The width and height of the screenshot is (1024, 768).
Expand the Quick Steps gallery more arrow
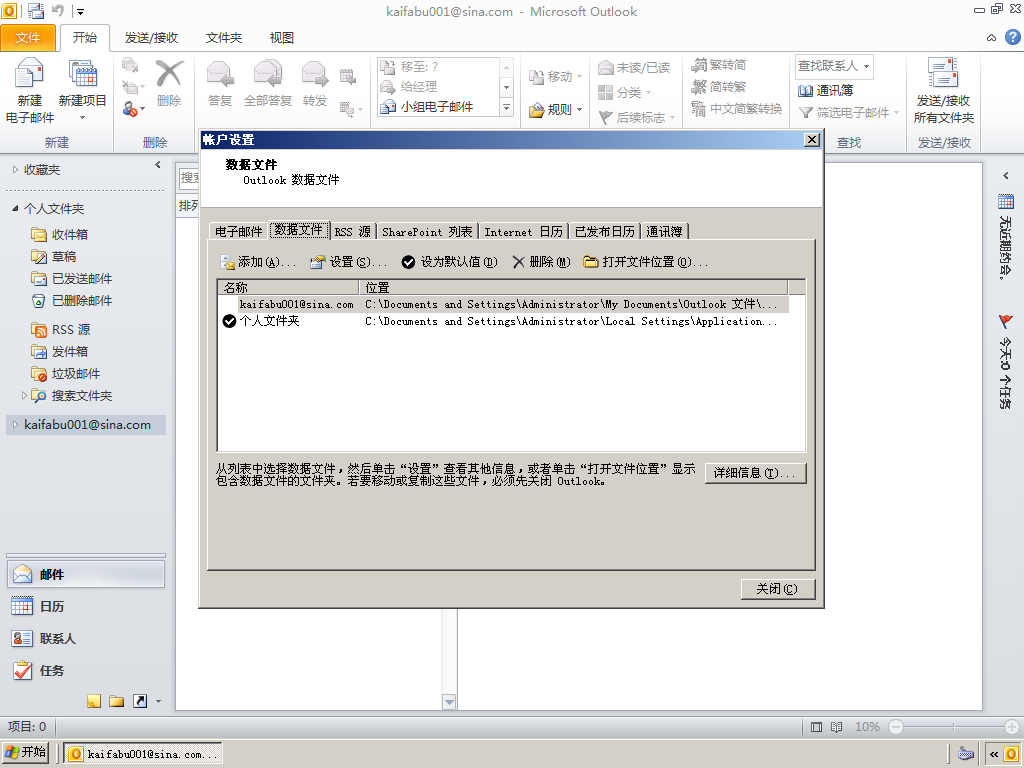[506, 107]
